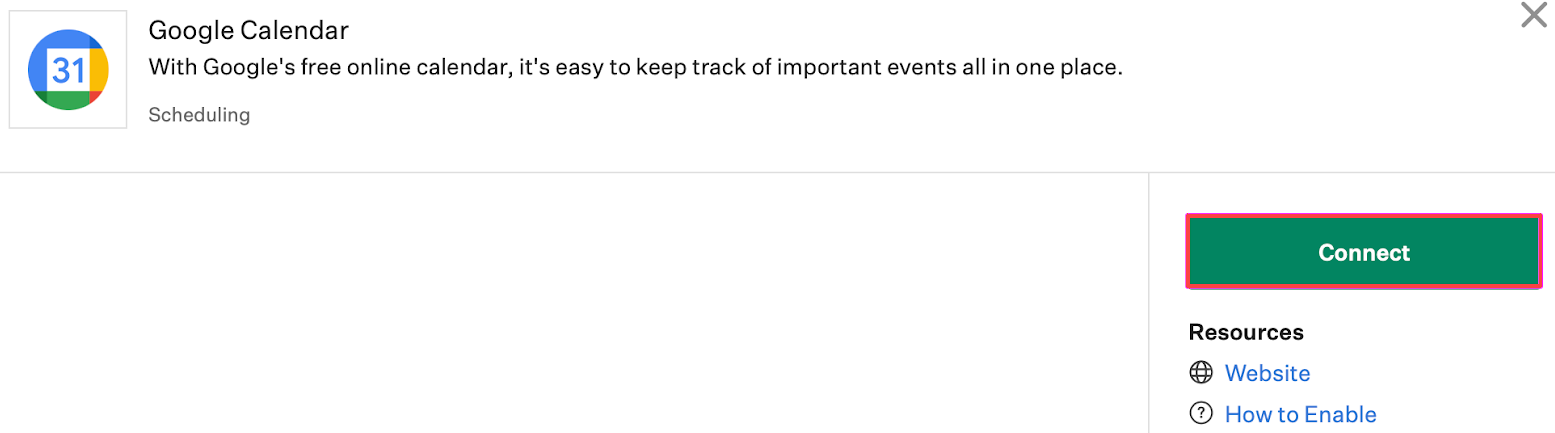This screenshot has height=433, width=1555.
Task: Click the word "Enable" in the help link
Action: click(1340, 414)
